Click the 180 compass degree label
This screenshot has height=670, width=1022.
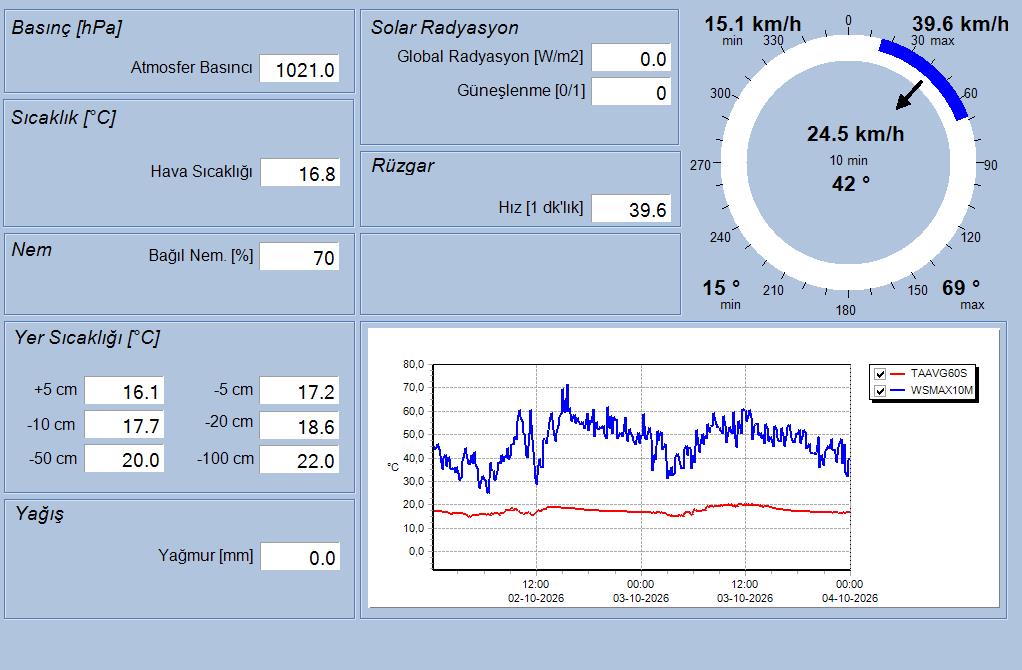pos(845,310)
